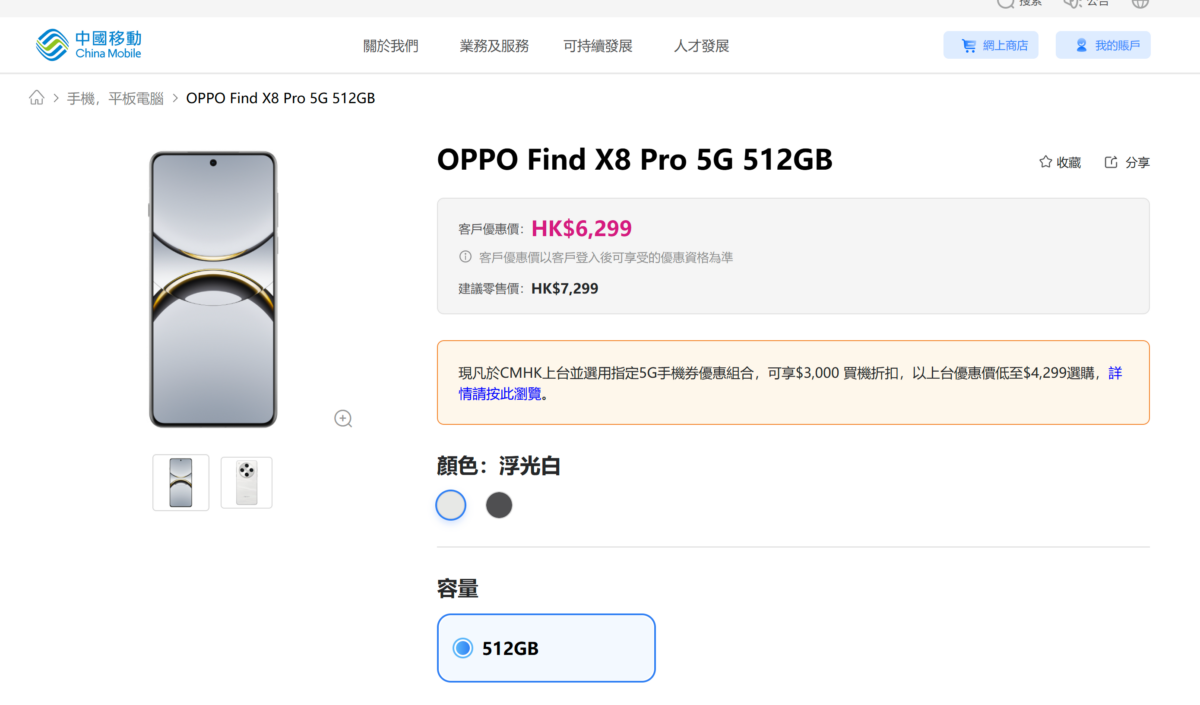The image size is (1200, 705).
Task: Open the 人才發展 menu
Action: pyautogui.click(x=701, y=46)
